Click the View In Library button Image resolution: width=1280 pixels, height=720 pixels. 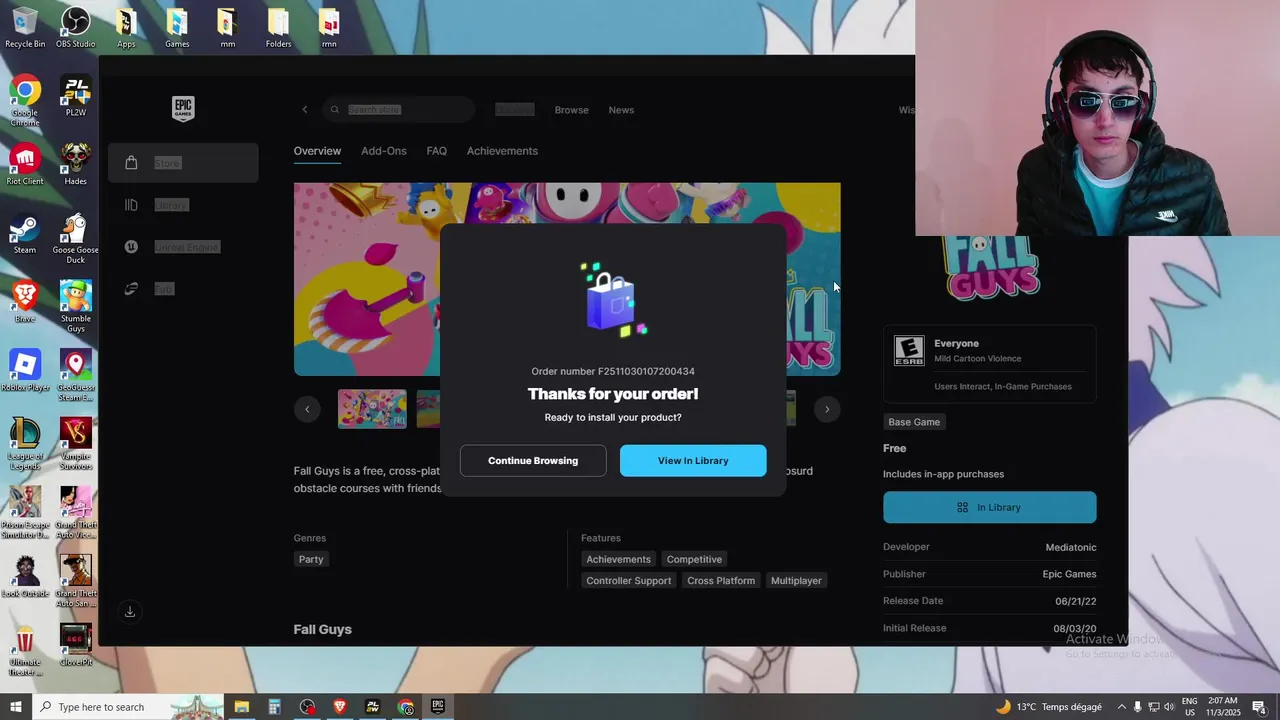(x=693, y=461)
